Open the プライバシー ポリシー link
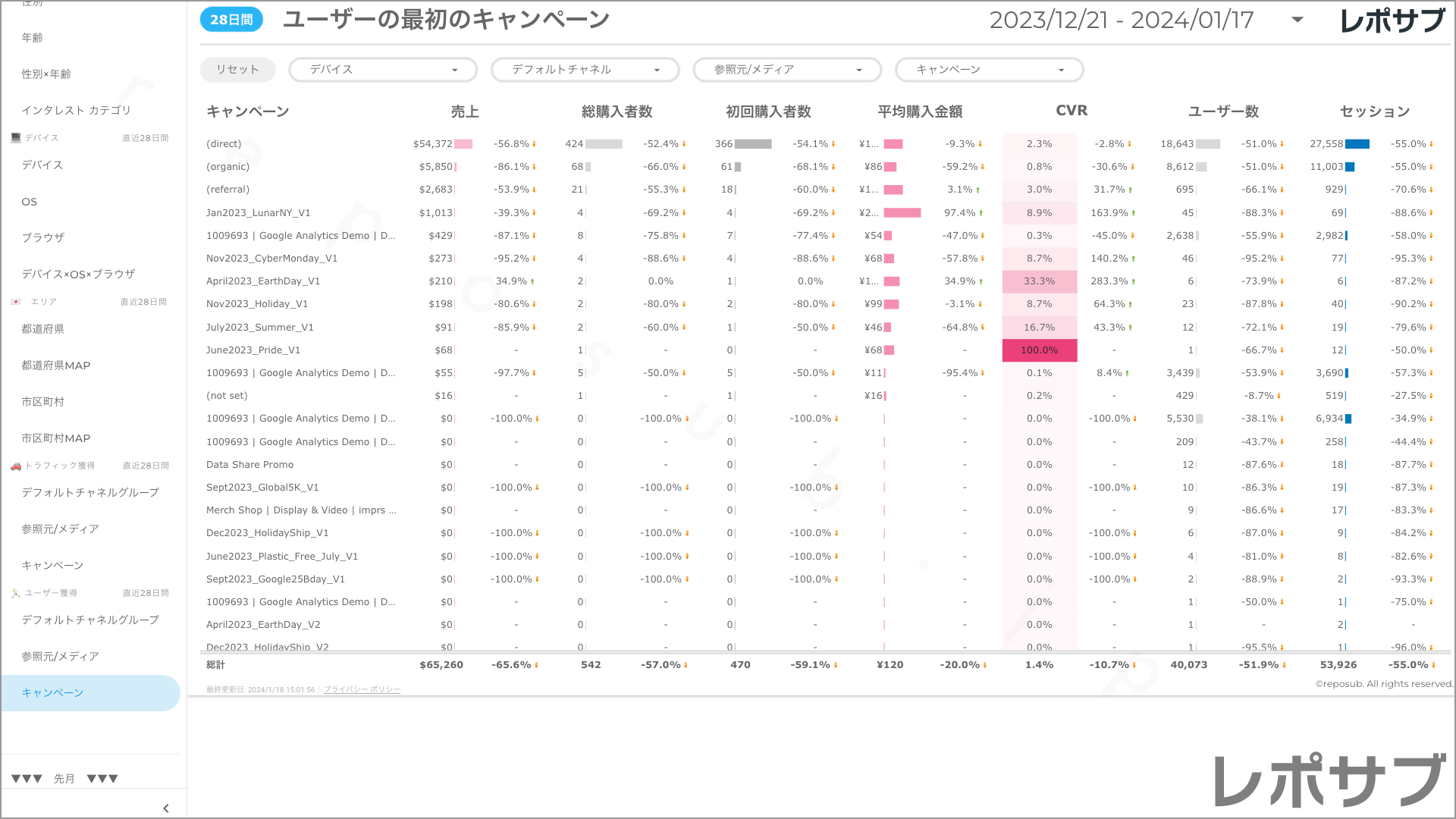The width and height of the screenshot is (1456, 819). 362,689
